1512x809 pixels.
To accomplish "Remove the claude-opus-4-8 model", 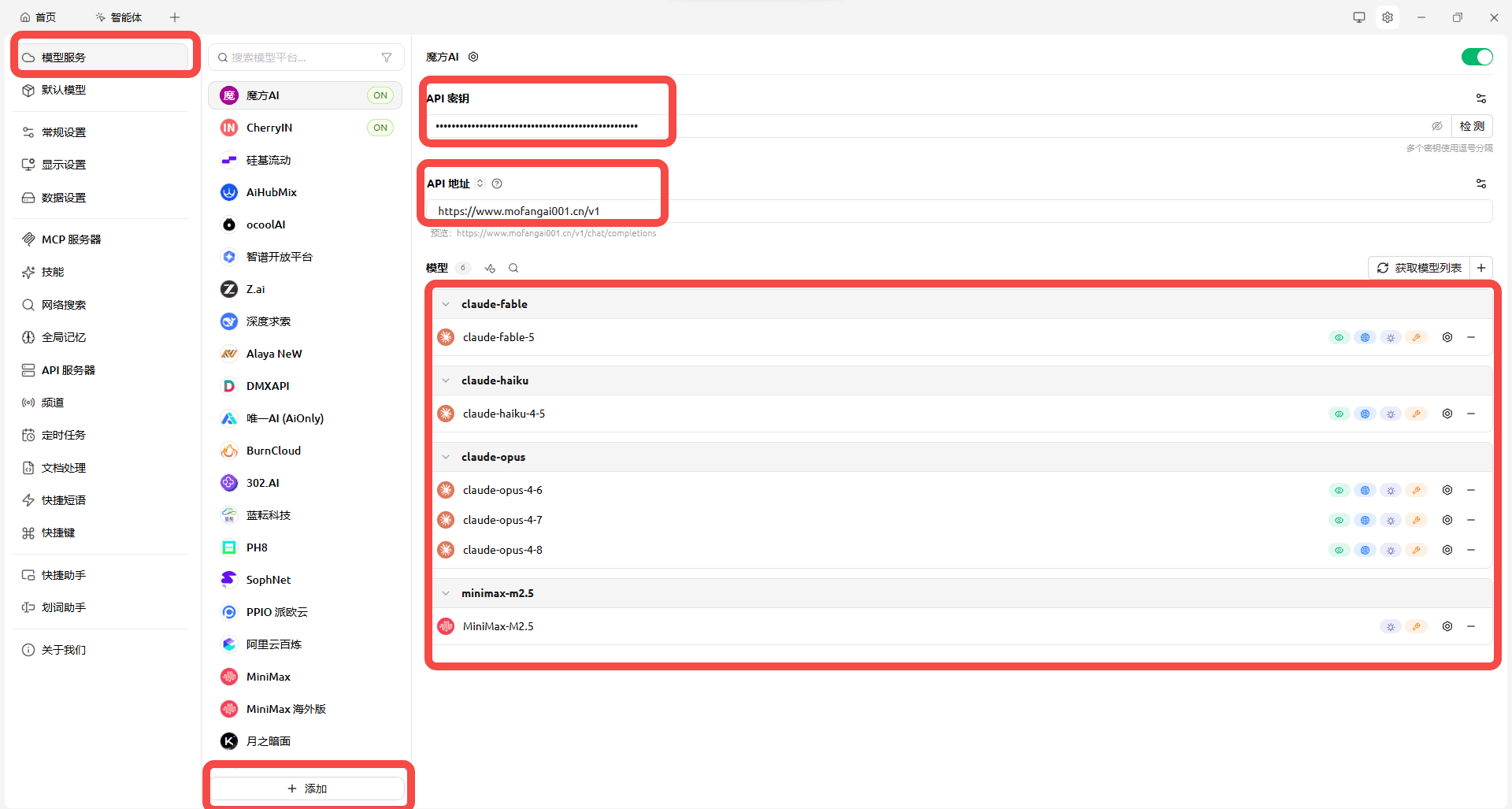I will (1471, 550).
